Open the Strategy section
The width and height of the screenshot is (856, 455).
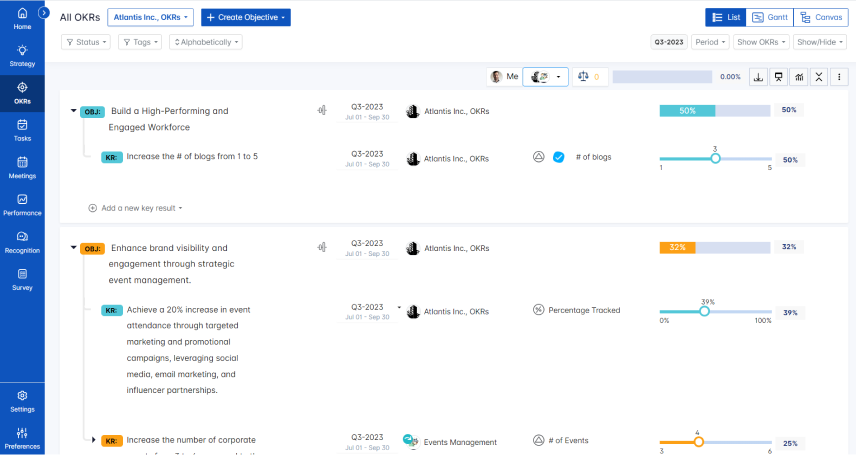22,56
